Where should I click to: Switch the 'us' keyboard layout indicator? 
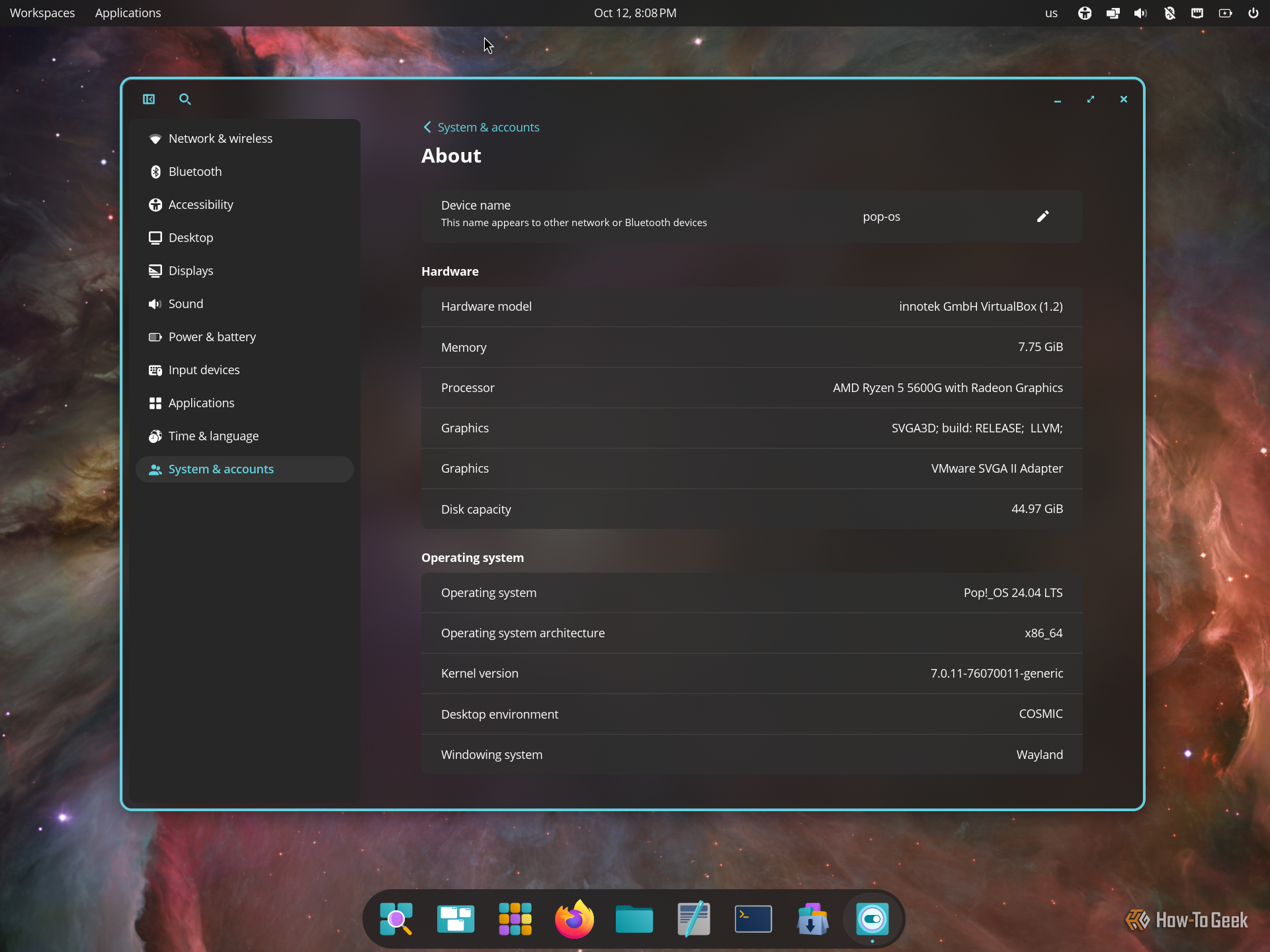[1051, 13]
